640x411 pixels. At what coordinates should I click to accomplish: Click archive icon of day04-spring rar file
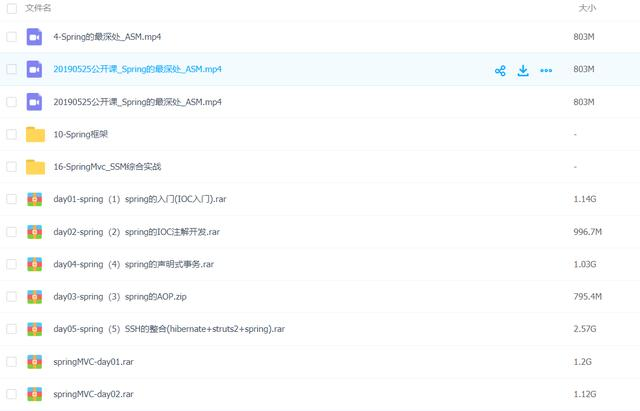35,264
